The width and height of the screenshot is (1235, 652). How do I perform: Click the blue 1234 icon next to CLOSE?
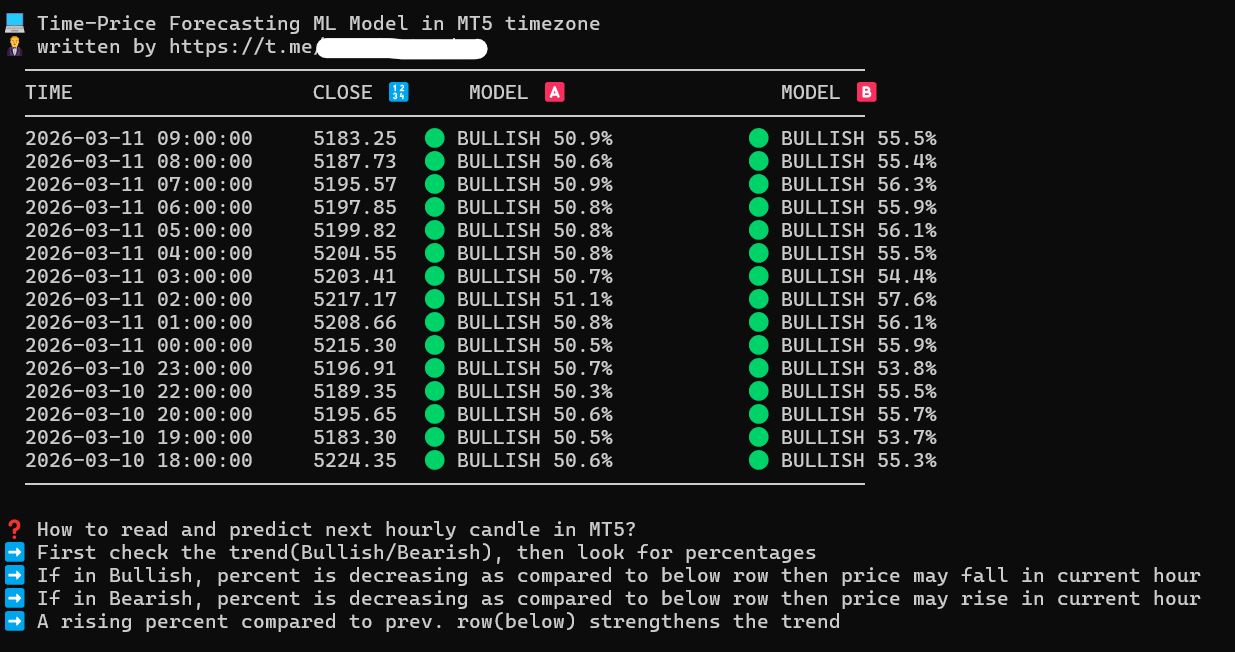click(x=398, y=93)
